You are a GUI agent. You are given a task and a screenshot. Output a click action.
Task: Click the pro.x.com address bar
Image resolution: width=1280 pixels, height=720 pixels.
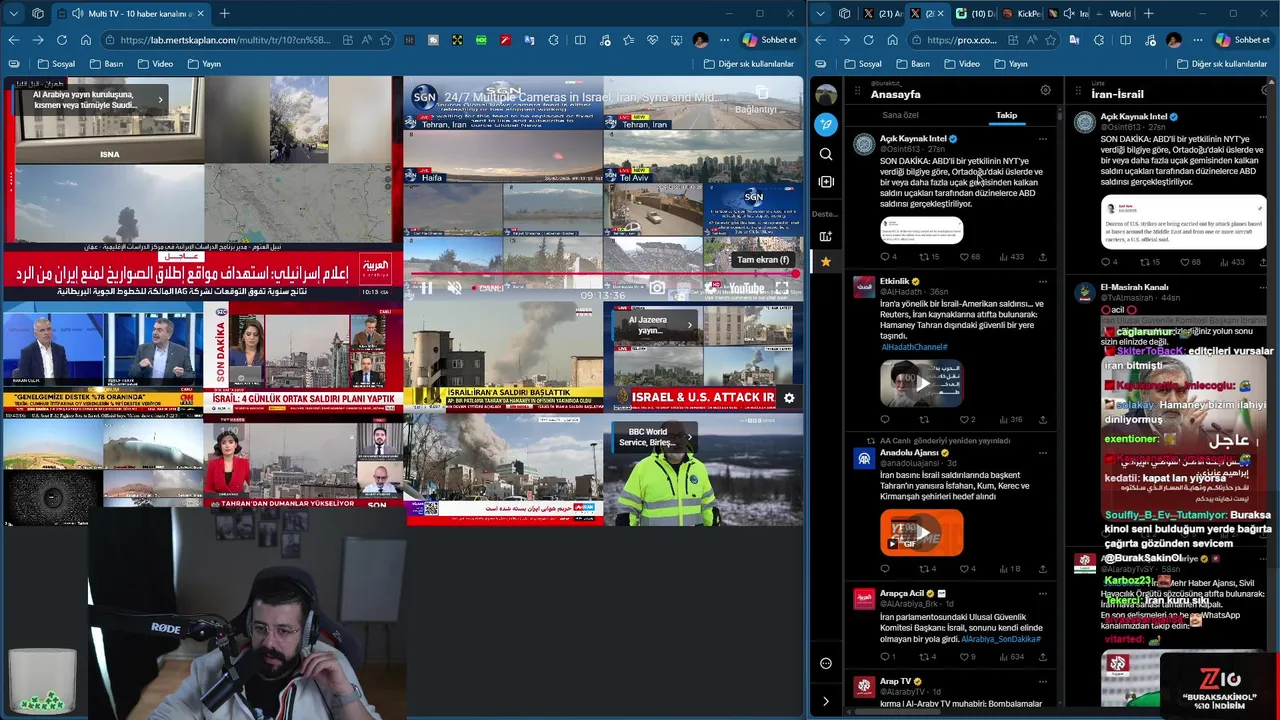coord(961,40)
